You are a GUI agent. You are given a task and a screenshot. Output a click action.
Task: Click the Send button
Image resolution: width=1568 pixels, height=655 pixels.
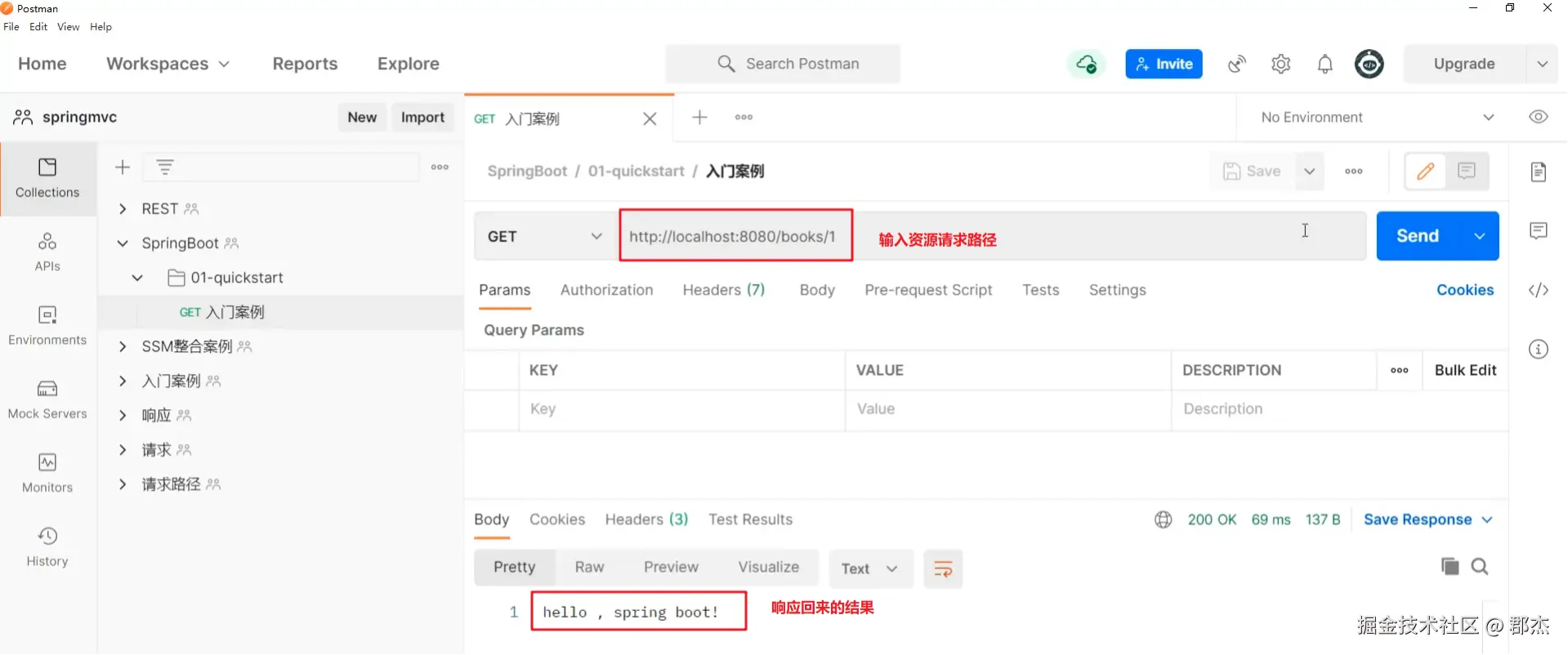(1418, 236)
